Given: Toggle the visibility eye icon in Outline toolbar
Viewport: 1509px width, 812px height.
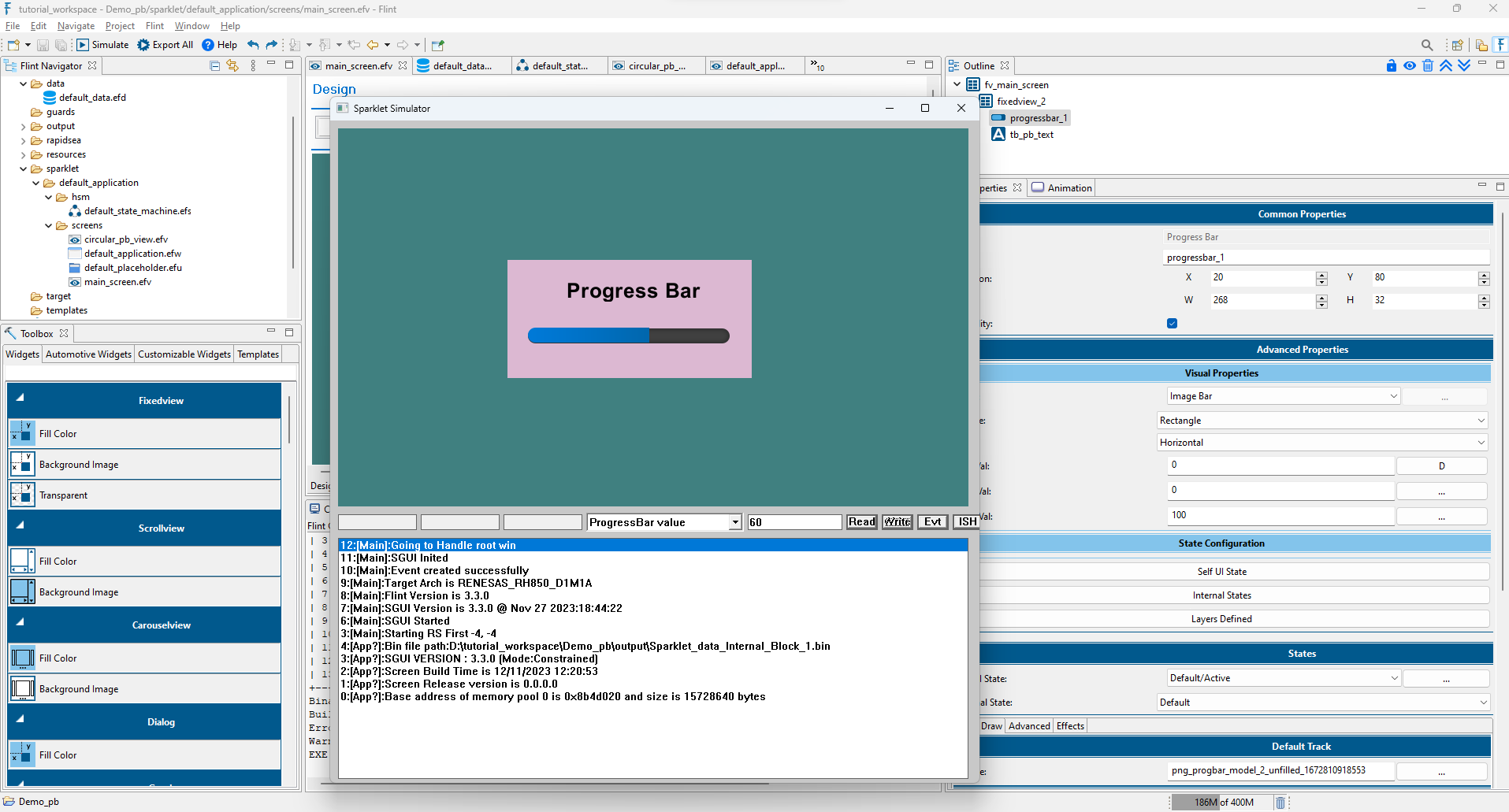Looking at the screenshot, I should [1410, 65].
